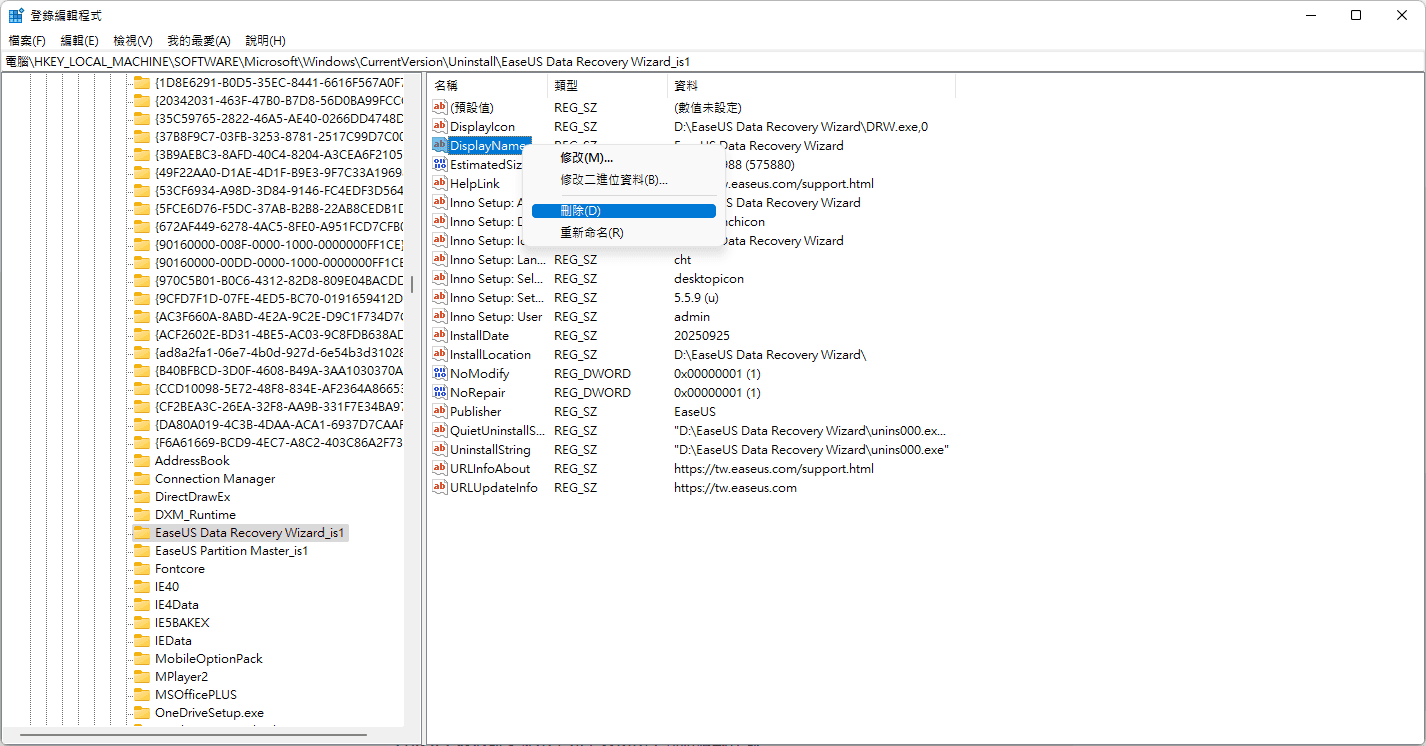Click the folder icon for EaseUS Partition Master_is1
The width and height of the screenshot is (1426, 746).
(x=142, y=551)
